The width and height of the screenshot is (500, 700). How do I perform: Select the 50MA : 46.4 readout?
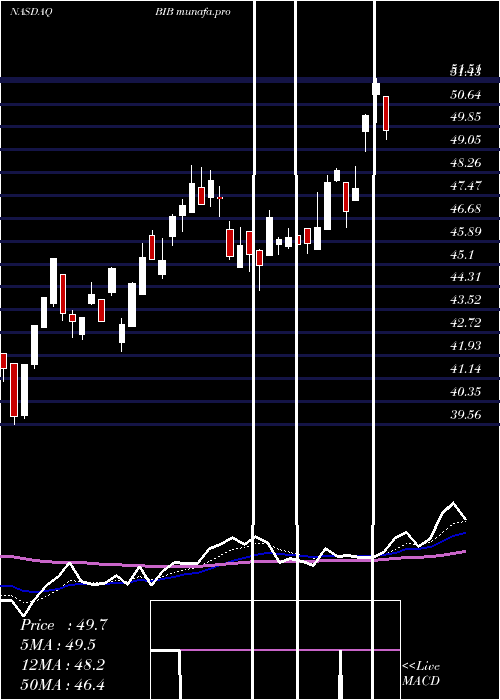tap(63, 684)
